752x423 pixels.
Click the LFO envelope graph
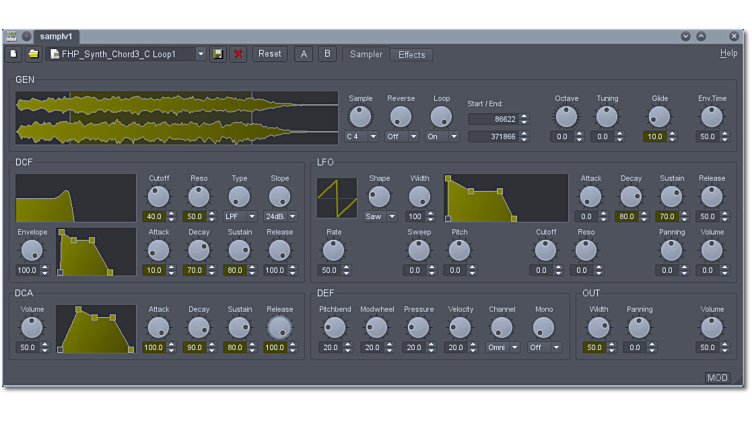pyautogui.click(x=506, y=198)
